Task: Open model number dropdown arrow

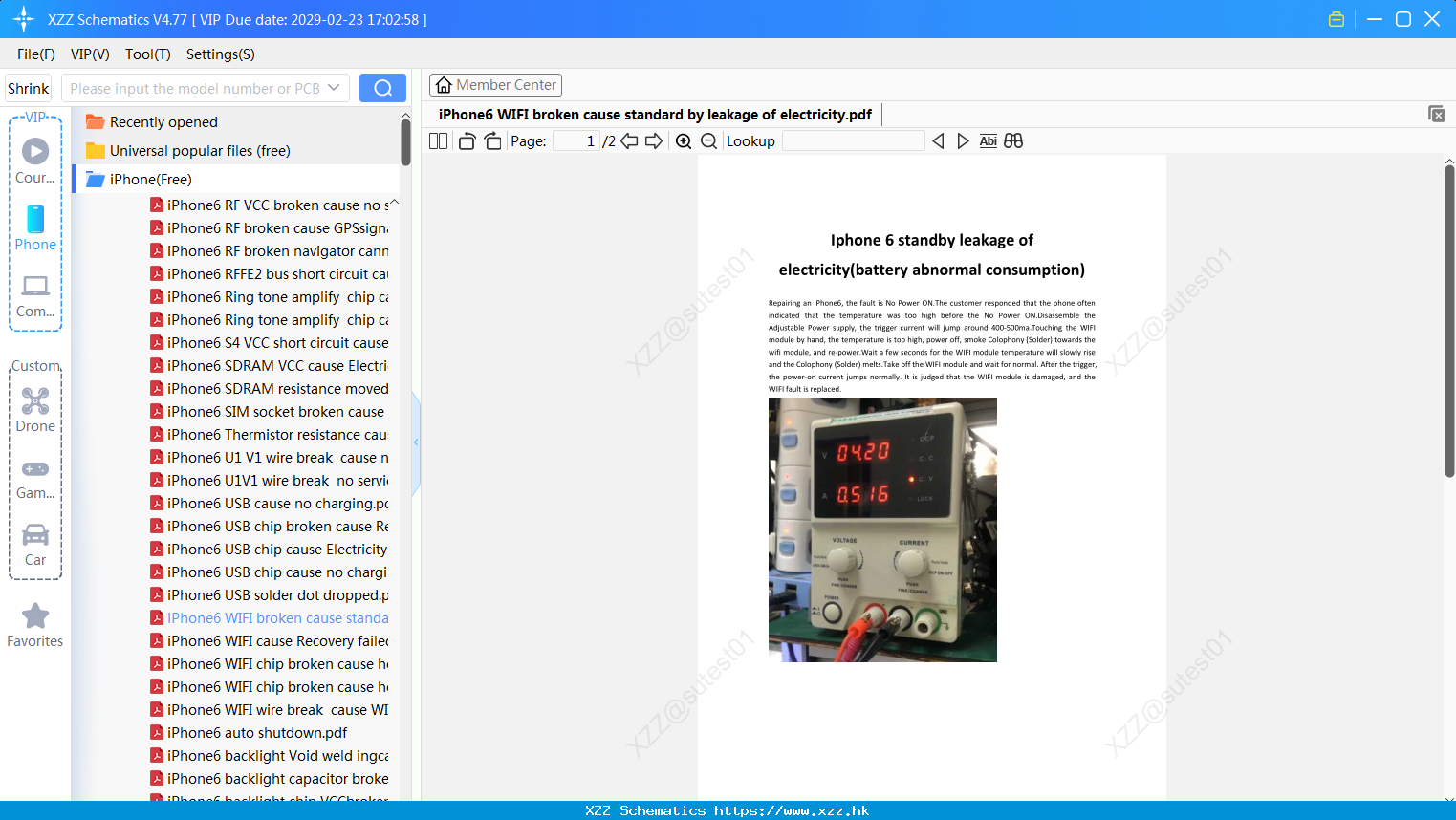Action: pos(334,88)
